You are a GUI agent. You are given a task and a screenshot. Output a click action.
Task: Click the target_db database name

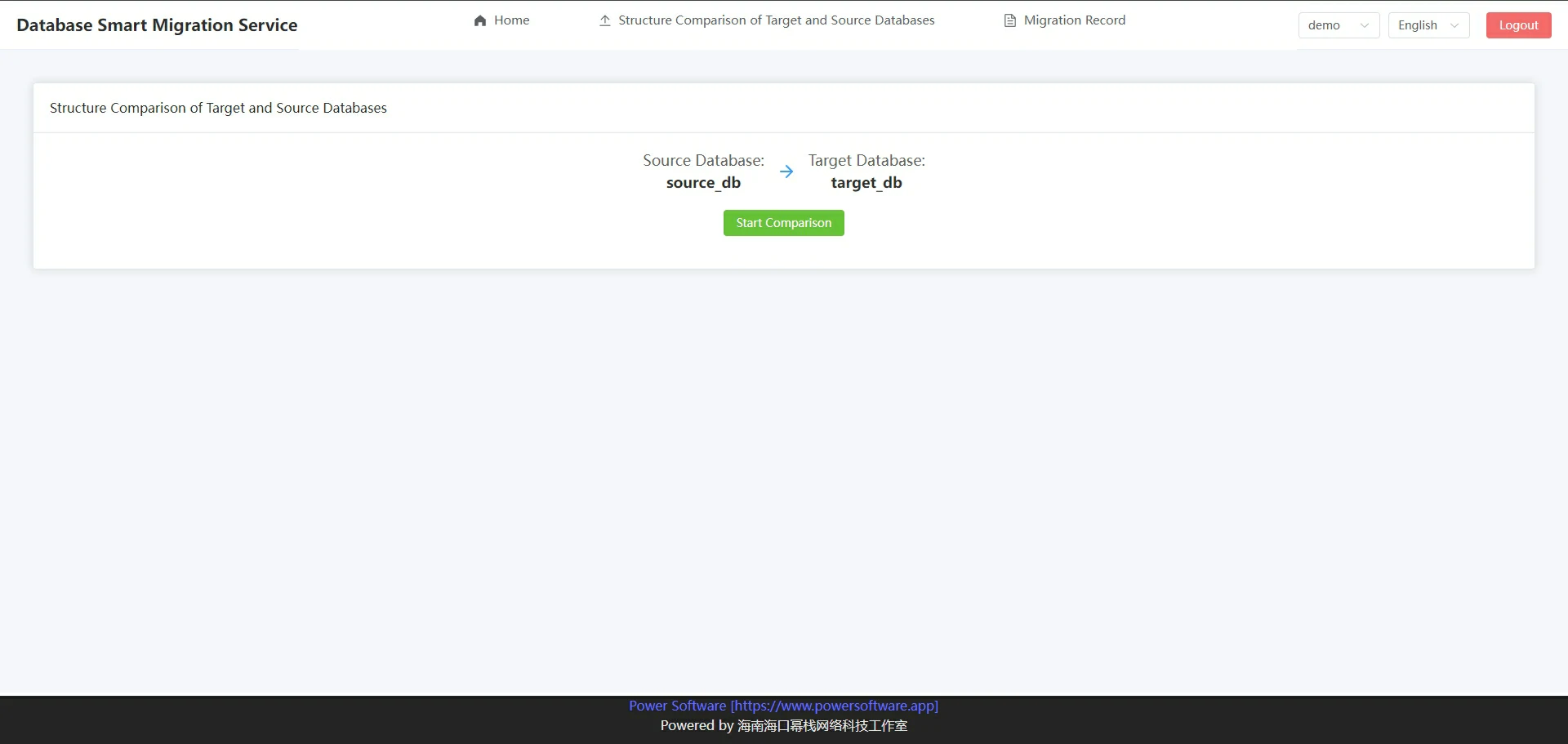coord(866,183)
